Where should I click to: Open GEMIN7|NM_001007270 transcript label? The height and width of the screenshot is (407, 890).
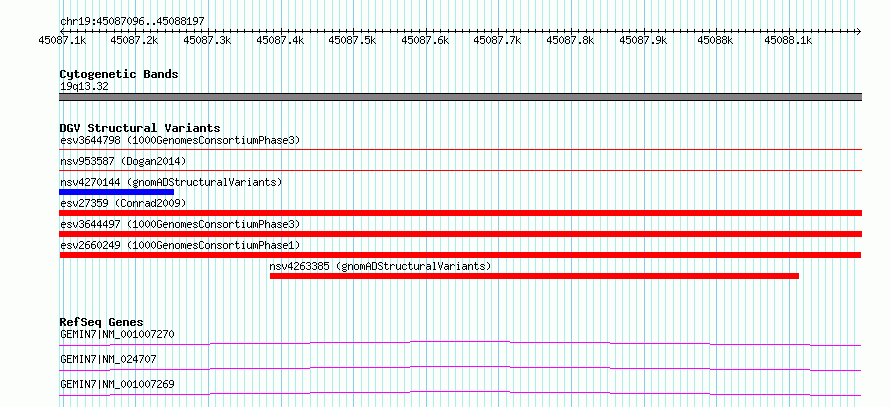(117, 334)
